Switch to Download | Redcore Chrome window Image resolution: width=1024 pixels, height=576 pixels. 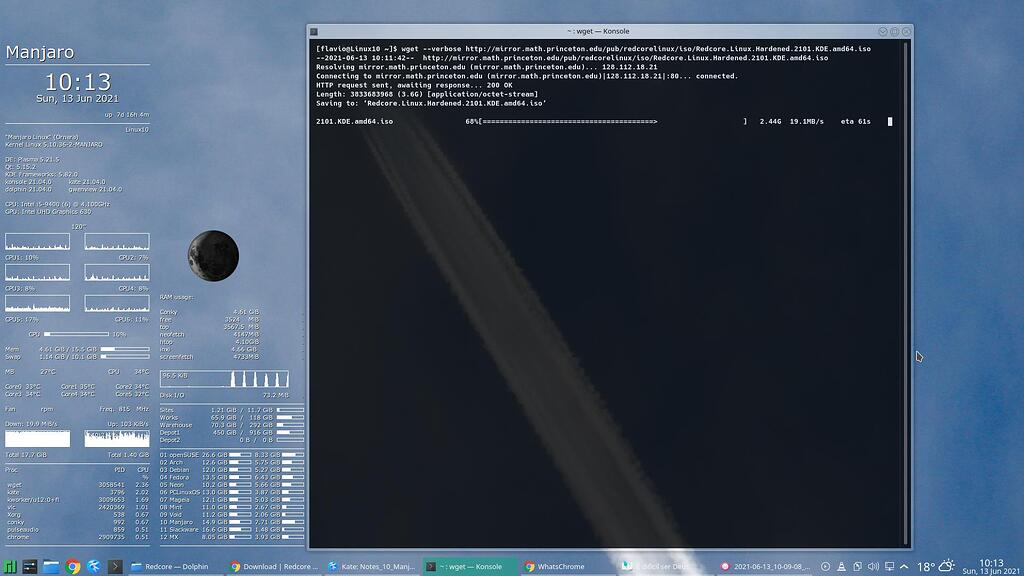click(275, 566)
